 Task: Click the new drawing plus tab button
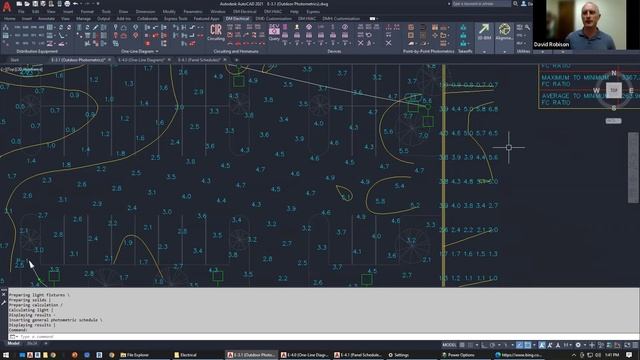click(237, 60)
